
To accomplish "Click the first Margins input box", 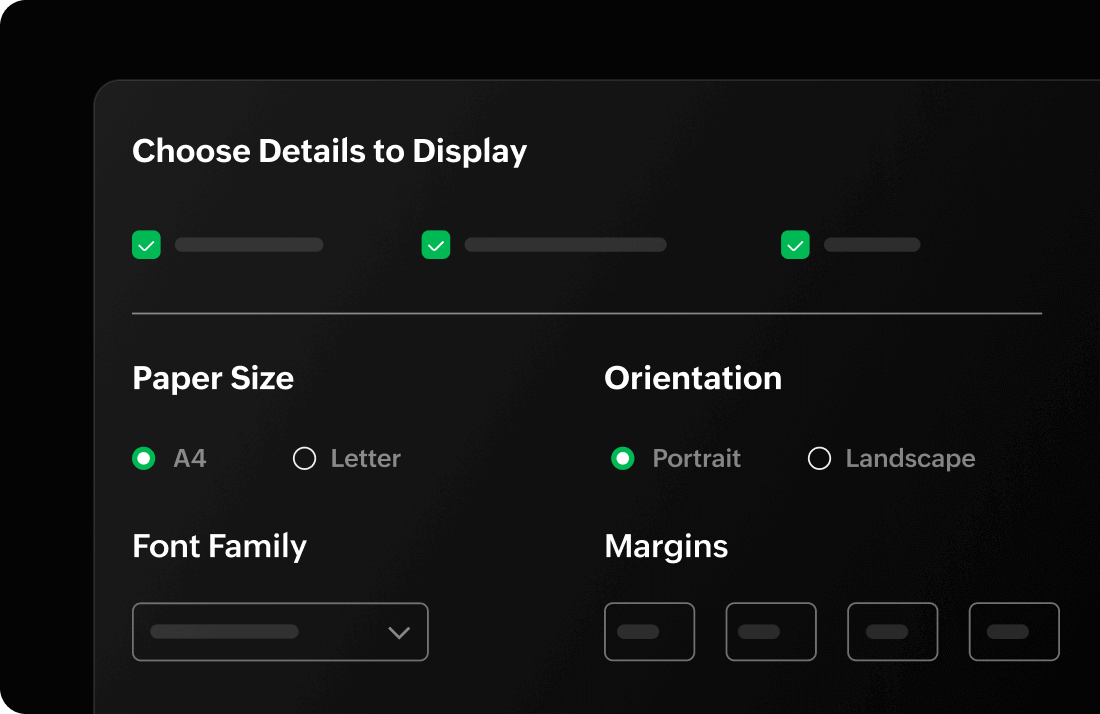I will tap(649, 632).
